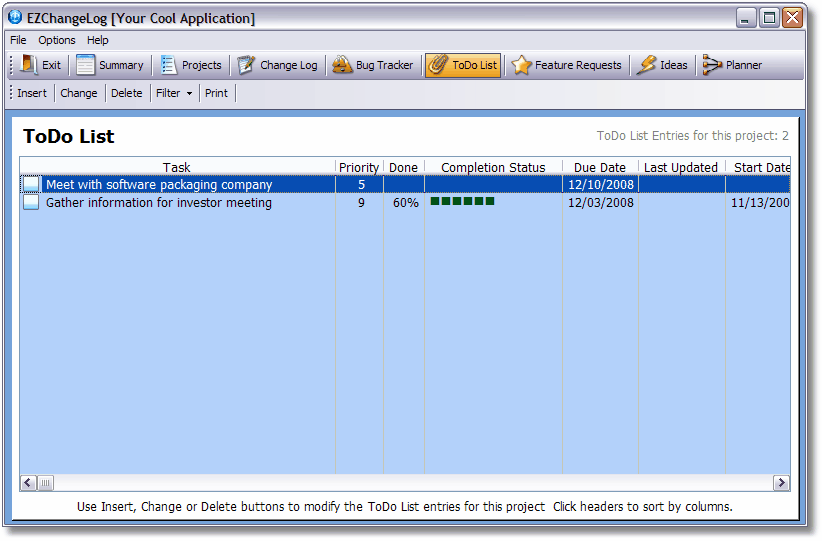Toggle checkbox for investor meeting task
This screenshot has width=822, height=541.
point(31,203)
